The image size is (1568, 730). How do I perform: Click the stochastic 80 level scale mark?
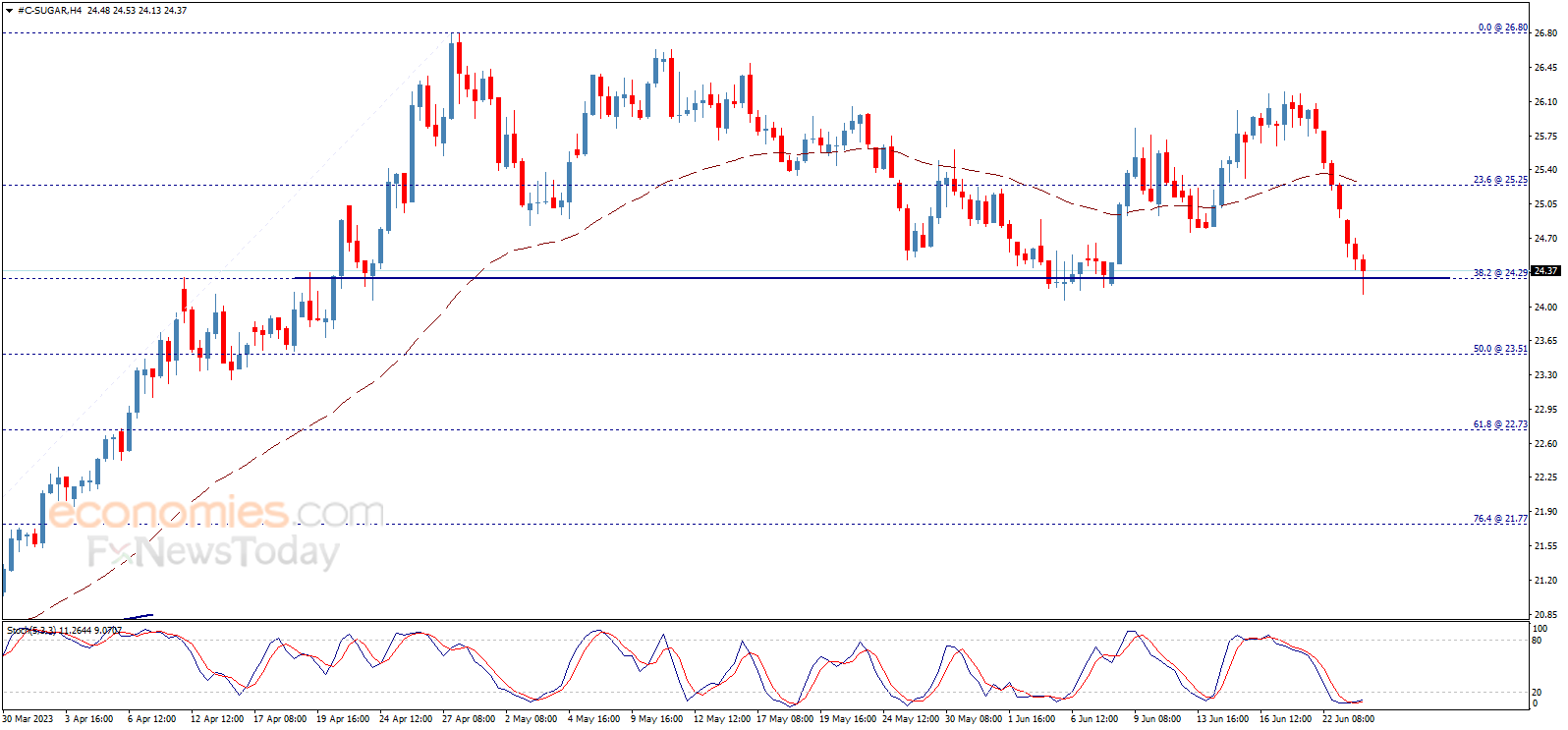tap(1538, 641)
